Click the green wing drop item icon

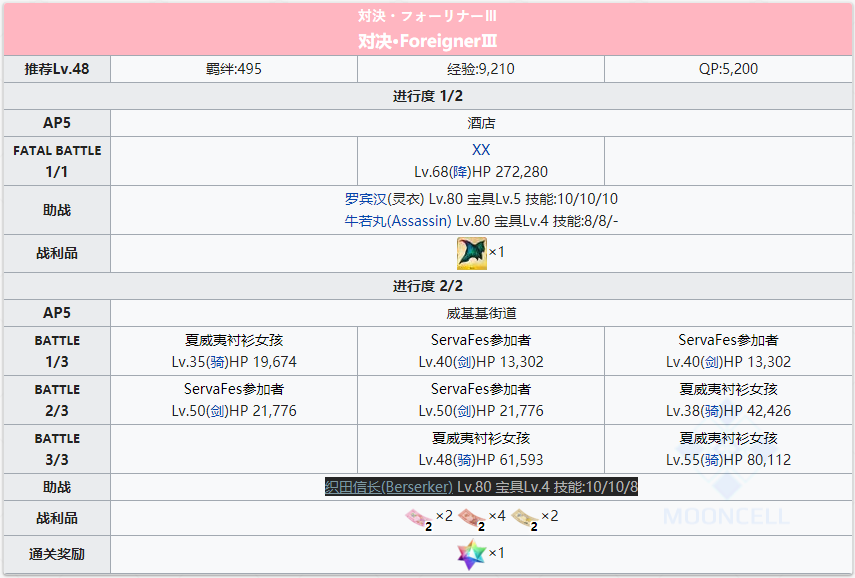[x=471, y=254]
